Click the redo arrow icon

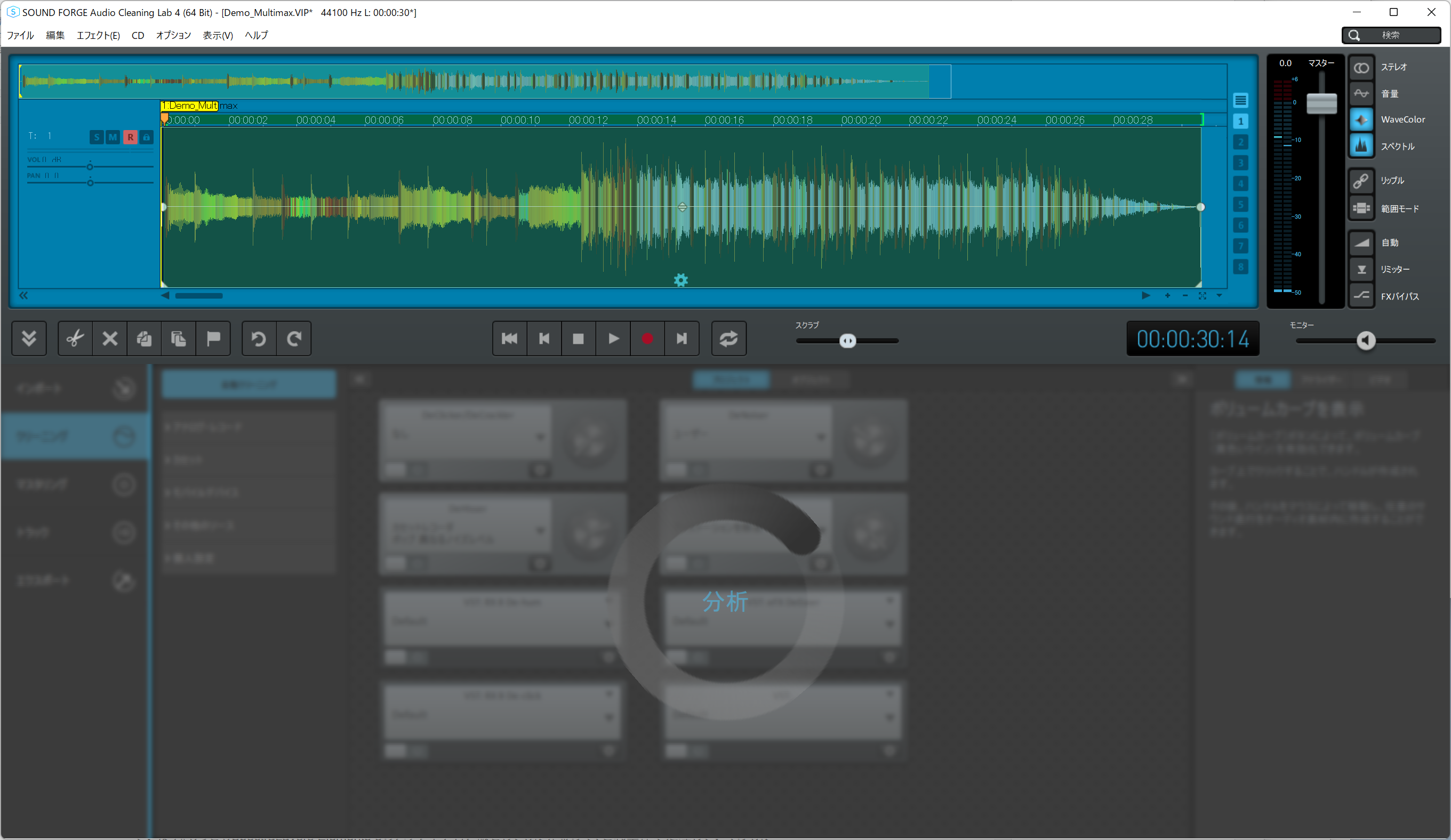pyautogui.click(x=294, y=338)
